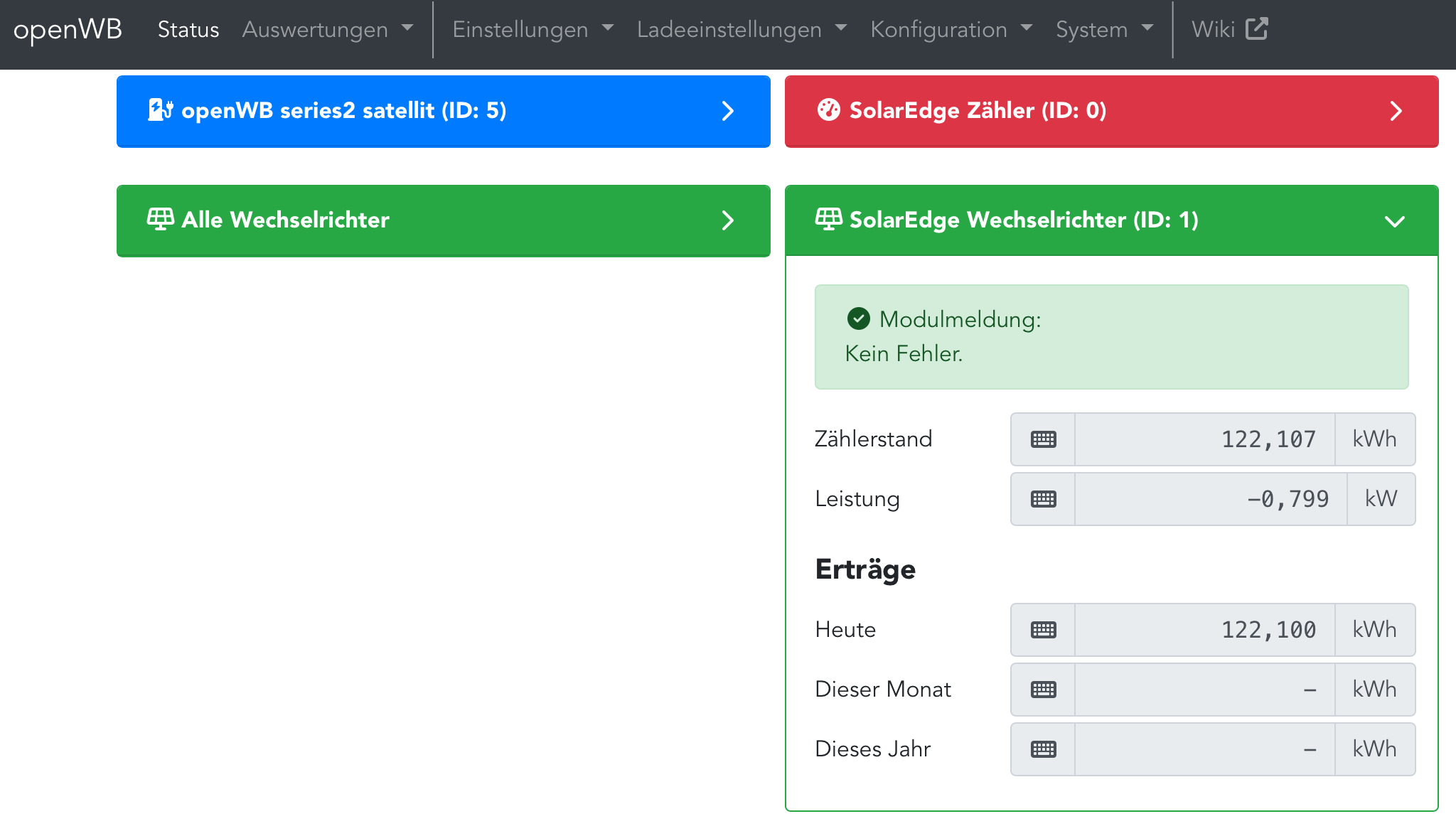The image size is (1456, 836).
Task: Select the Status menu item
Action: click(188, 29)
